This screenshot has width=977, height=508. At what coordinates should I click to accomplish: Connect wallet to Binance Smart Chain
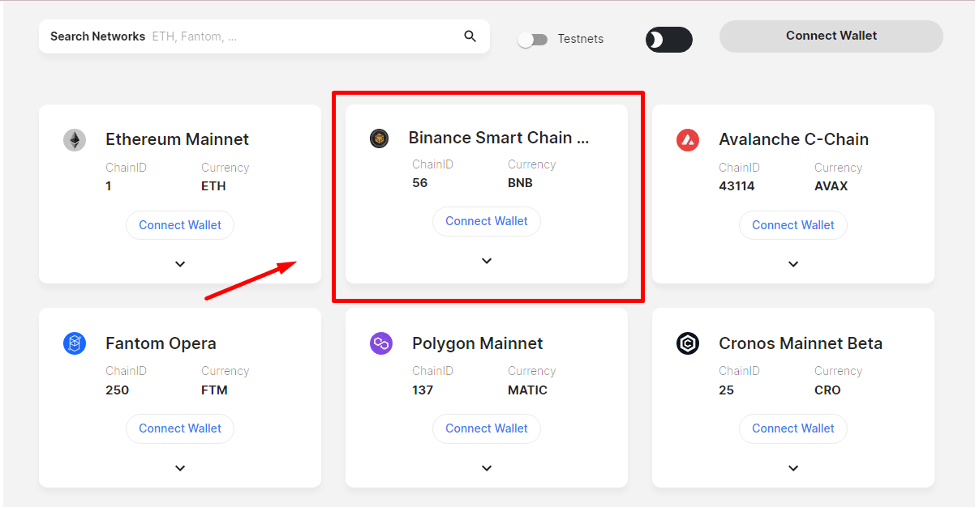(487, 221)
